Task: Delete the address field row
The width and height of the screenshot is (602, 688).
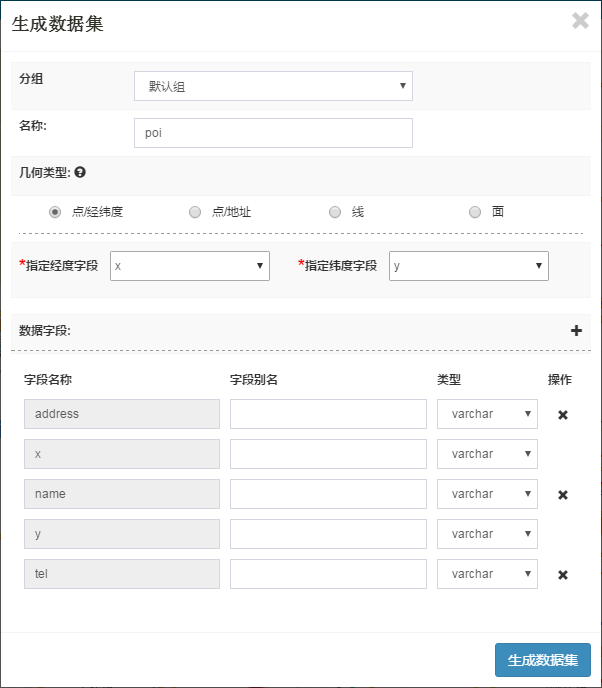Action: tap(563, 415)
